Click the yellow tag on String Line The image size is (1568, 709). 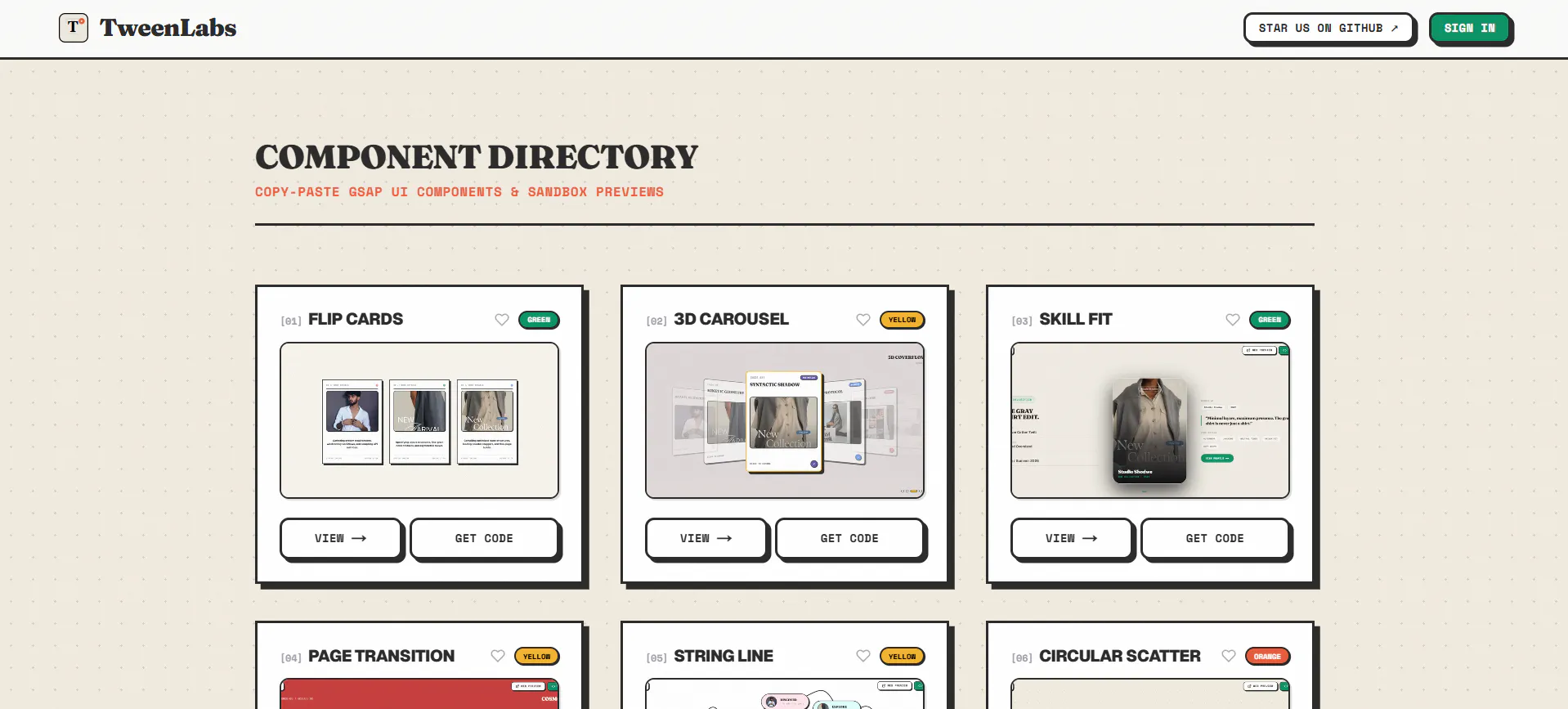tap(903, 656)
